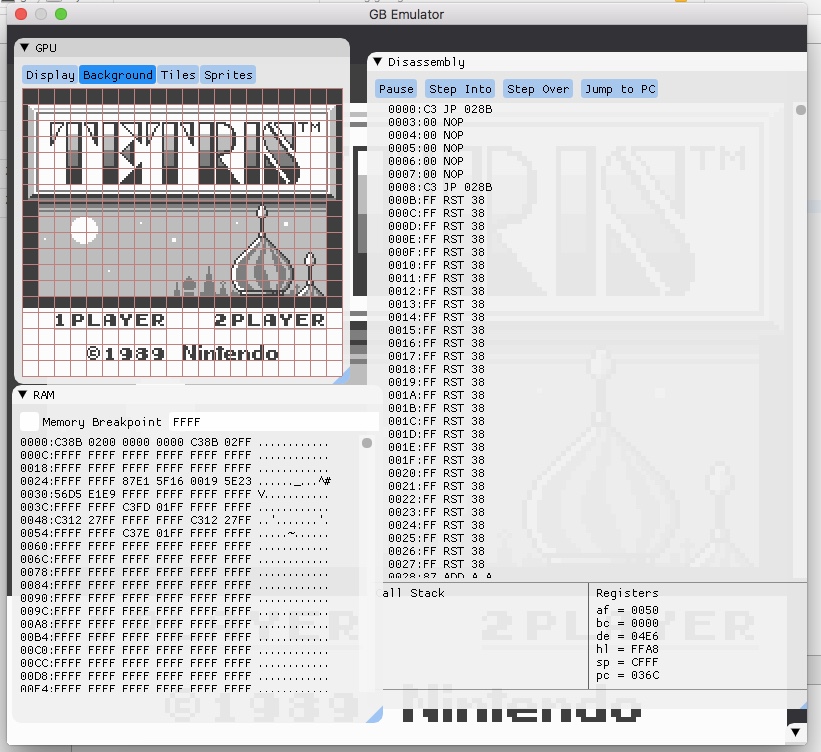Click the Tetris background preview image
Viewport: 821px width, 752px height.
(x=182, y=232)
